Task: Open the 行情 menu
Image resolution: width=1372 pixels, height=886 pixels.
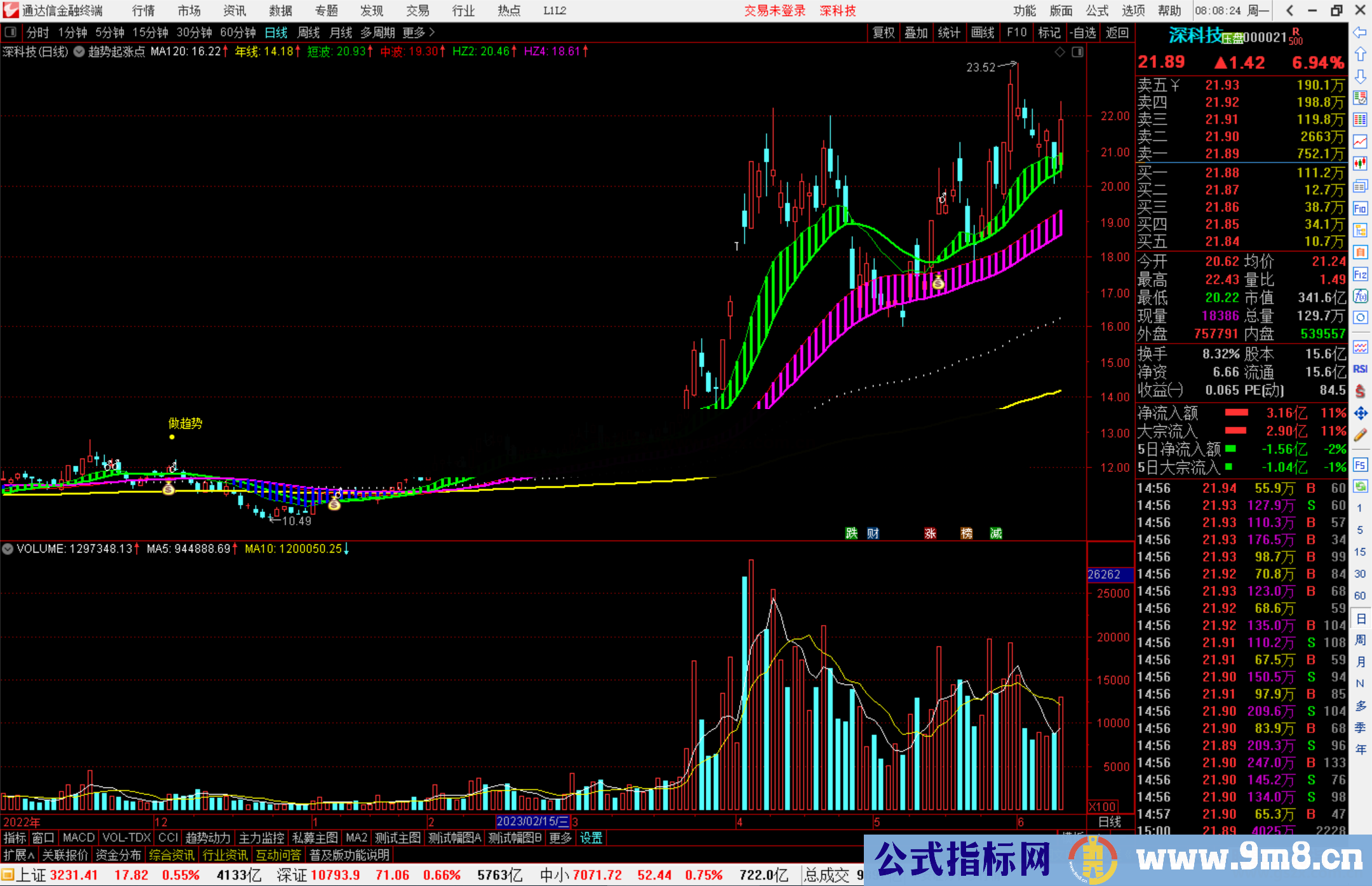Action: [143, 11]
